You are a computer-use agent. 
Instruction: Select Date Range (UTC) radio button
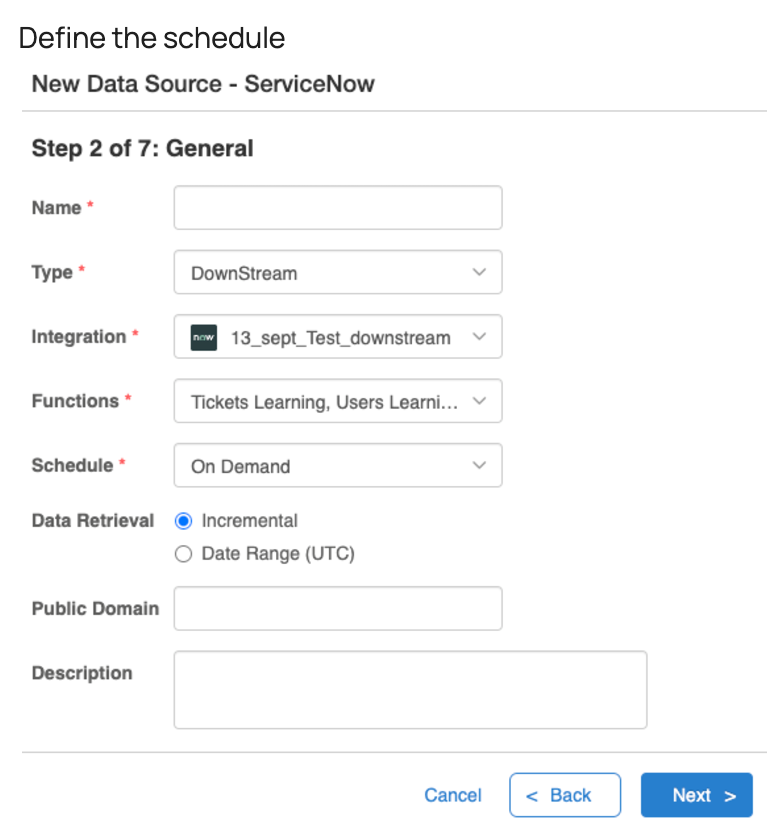tap(183, 554)
